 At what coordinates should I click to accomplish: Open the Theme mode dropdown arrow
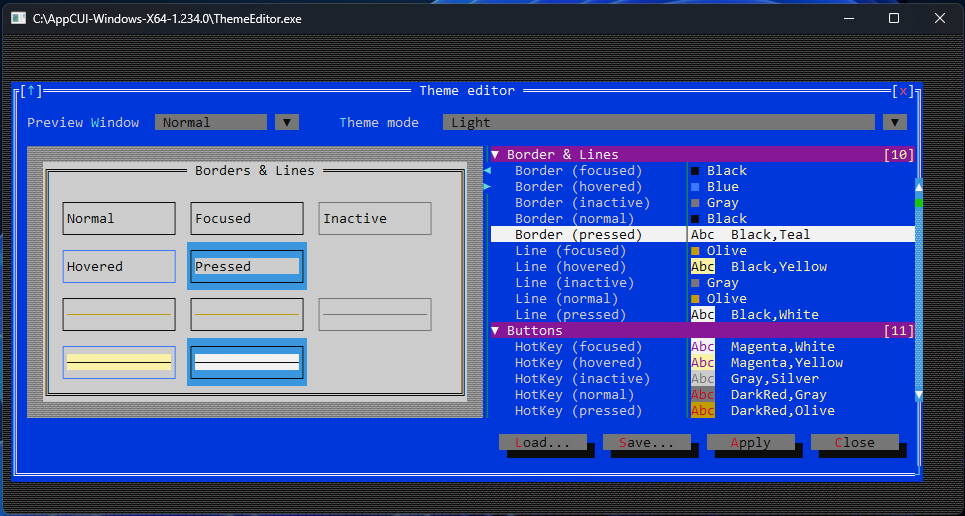pyautogui.click(x=895, y=122)
